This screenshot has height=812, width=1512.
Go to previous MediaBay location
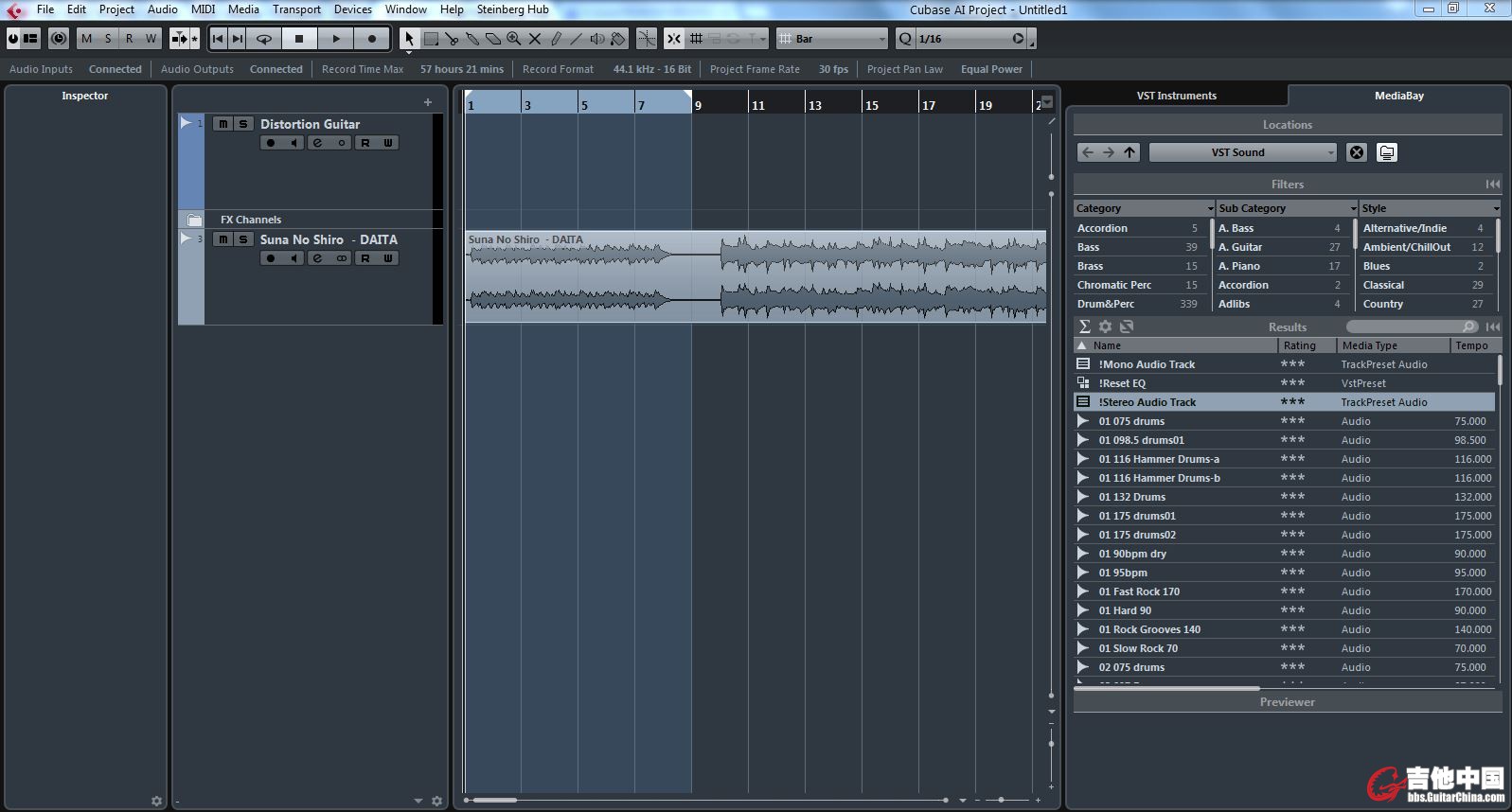(x=1088, y=152)
